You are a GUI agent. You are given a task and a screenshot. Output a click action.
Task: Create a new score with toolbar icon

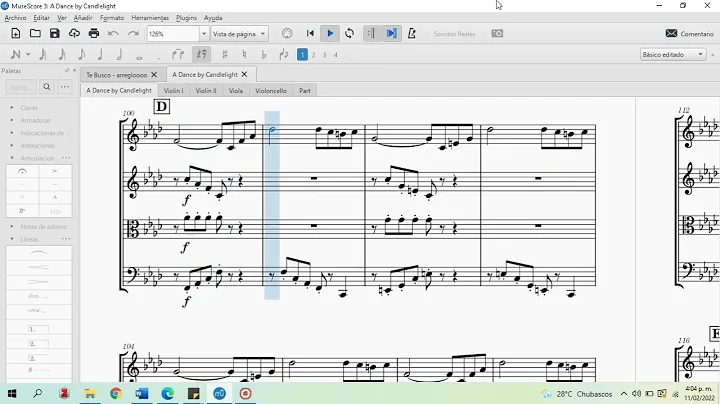click(15, 34)
